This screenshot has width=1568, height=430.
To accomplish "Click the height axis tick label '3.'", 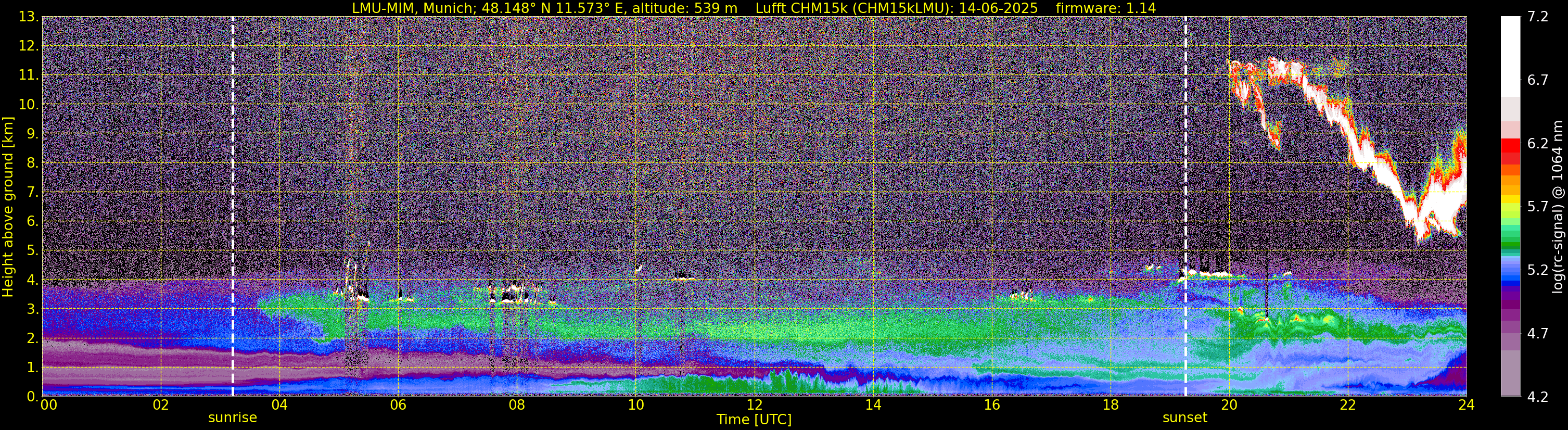I will click(33, 309).
